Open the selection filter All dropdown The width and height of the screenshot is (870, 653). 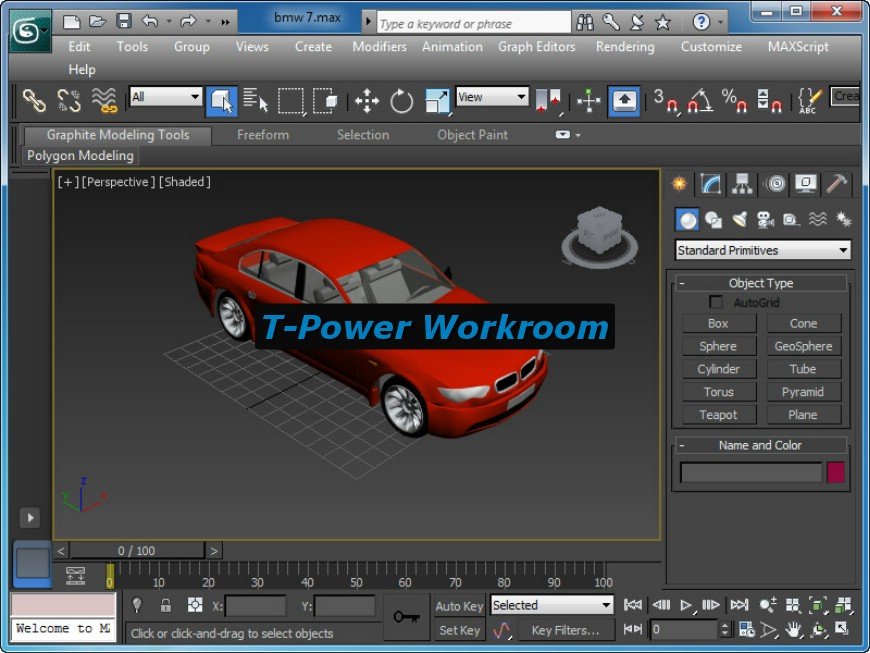[165, 97]
